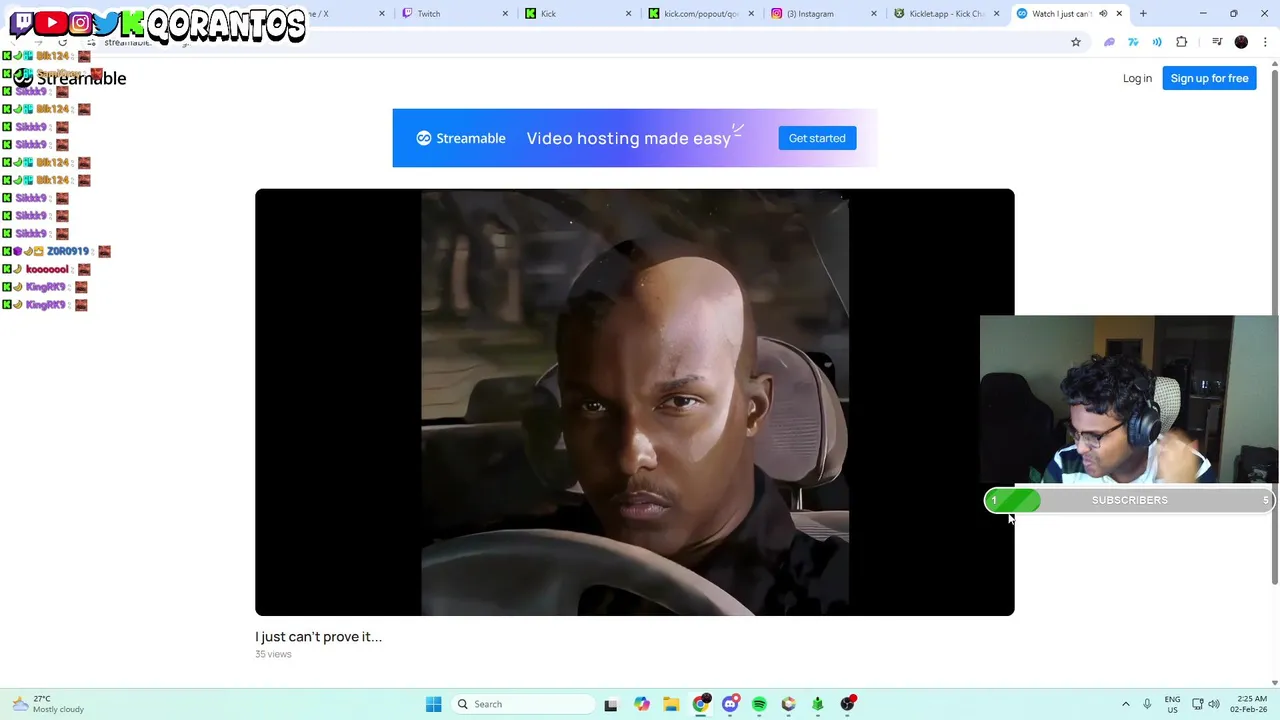Open the Chrome profile avatar
This screenshot has width=1280, height=720.
point(1241,42)
